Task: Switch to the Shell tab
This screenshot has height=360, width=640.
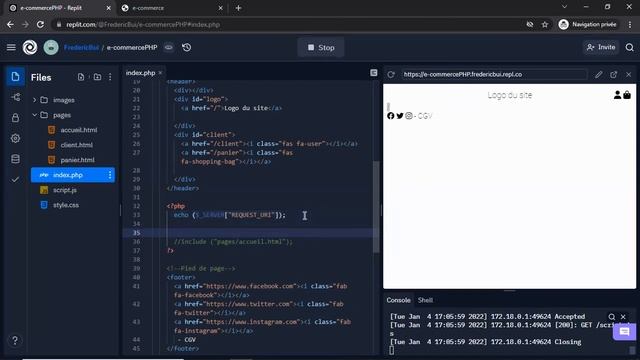Action: [x=425, y=300]
